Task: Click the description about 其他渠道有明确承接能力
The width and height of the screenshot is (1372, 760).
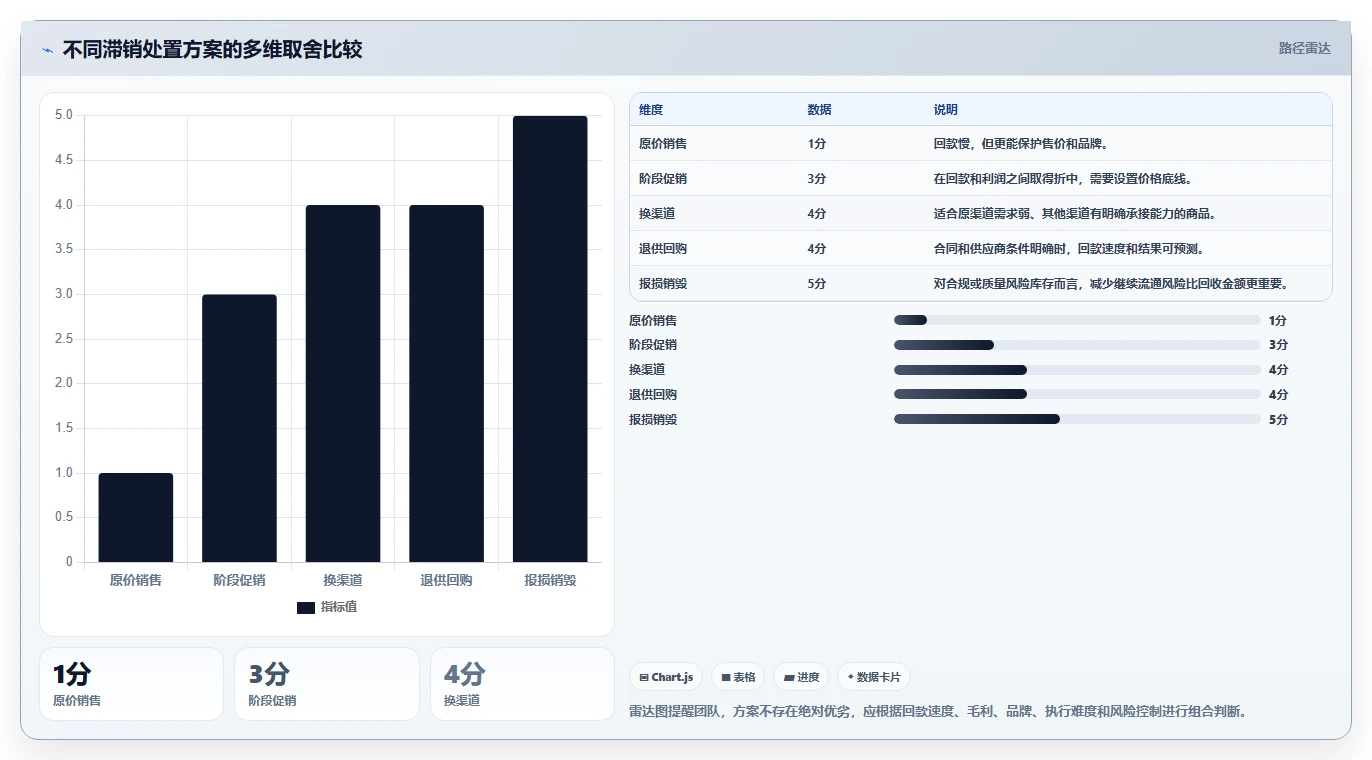Action: (1075, 214)
